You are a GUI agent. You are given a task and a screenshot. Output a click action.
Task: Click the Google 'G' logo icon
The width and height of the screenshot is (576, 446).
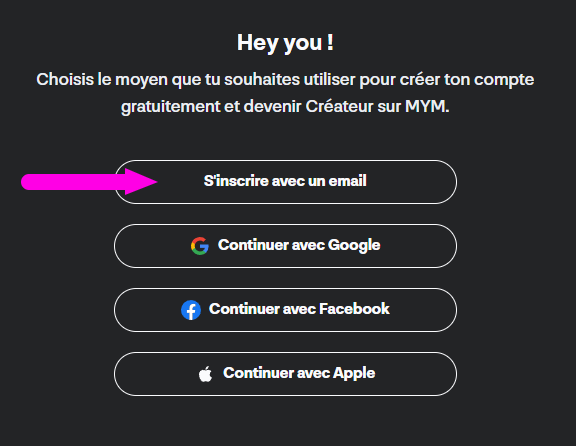[200, 246]
